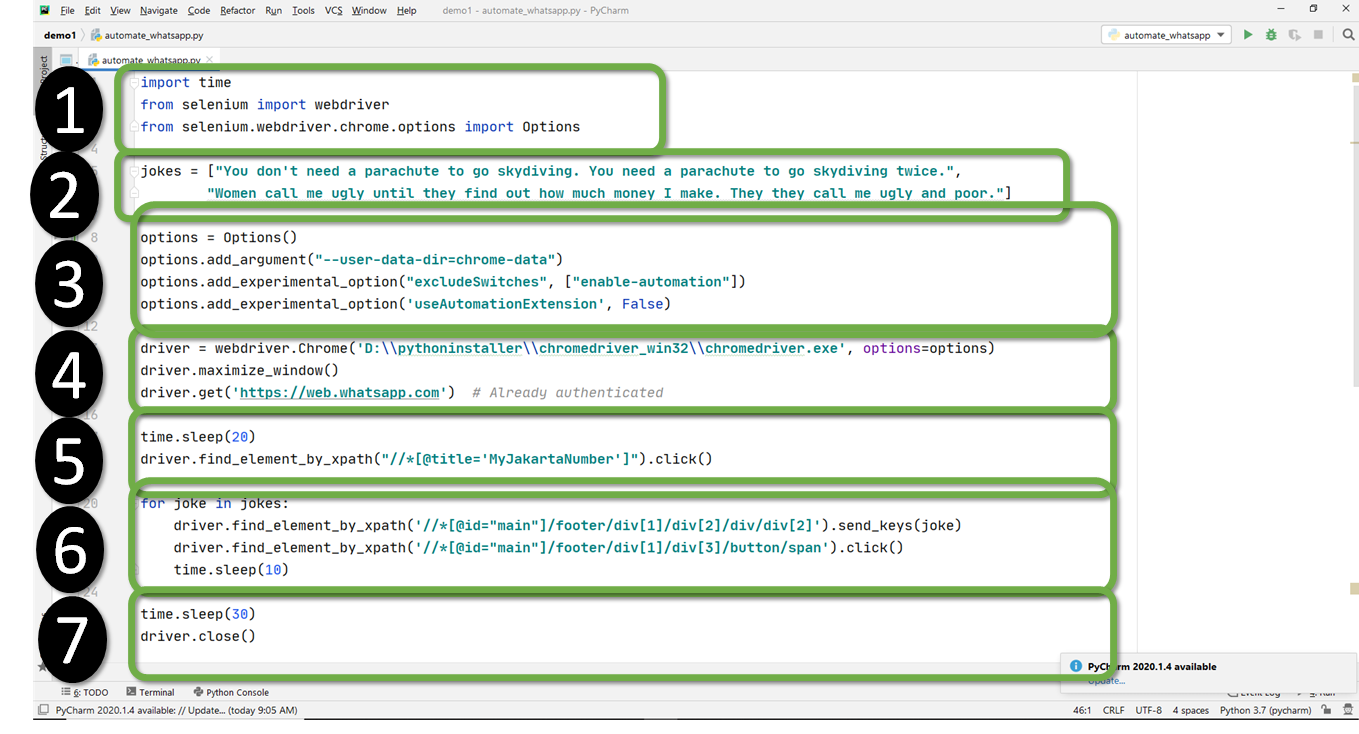The height and width of the screenshot is (734, 1359).
Task: Toggle write-access lock in the status bar
Action: (x=1326, y=710)
